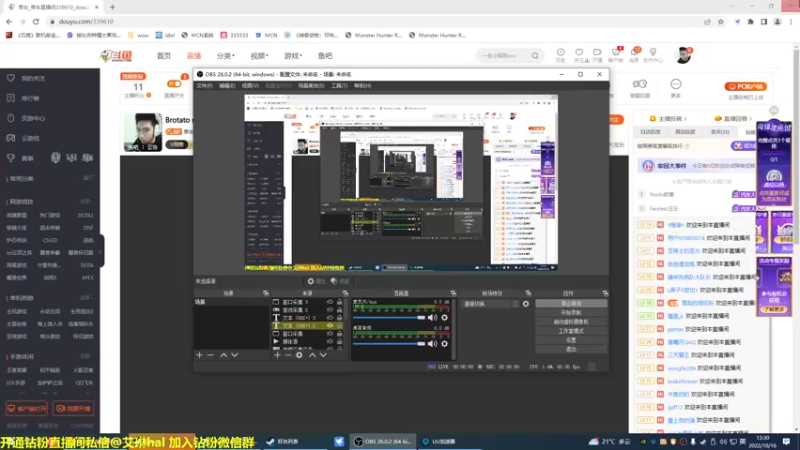Open the desktop audio settings gear
Image resolution: width=800 pixels, height=450 pixels.
point(444,344)
